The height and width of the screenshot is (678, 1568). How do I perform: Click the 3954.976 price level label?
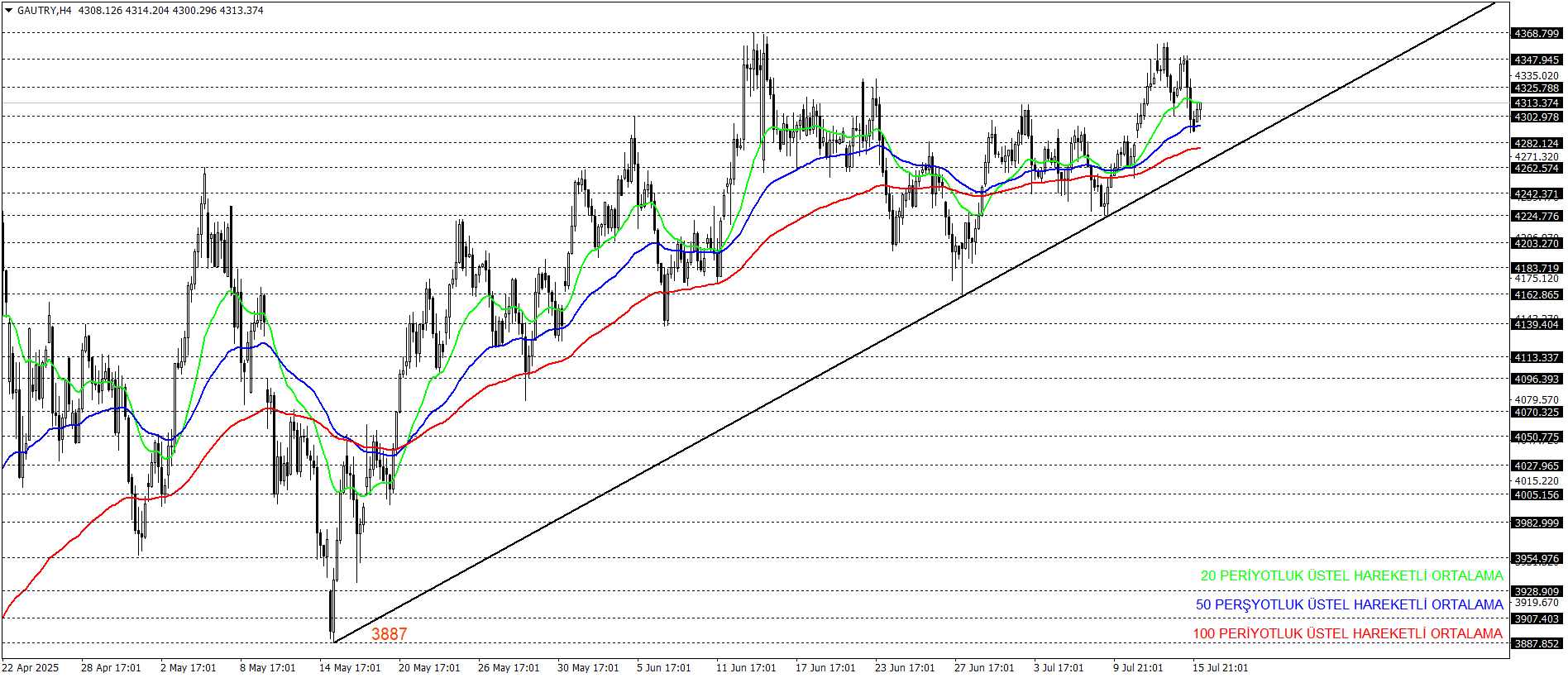pyautogui.click(x=1537, y=559)
